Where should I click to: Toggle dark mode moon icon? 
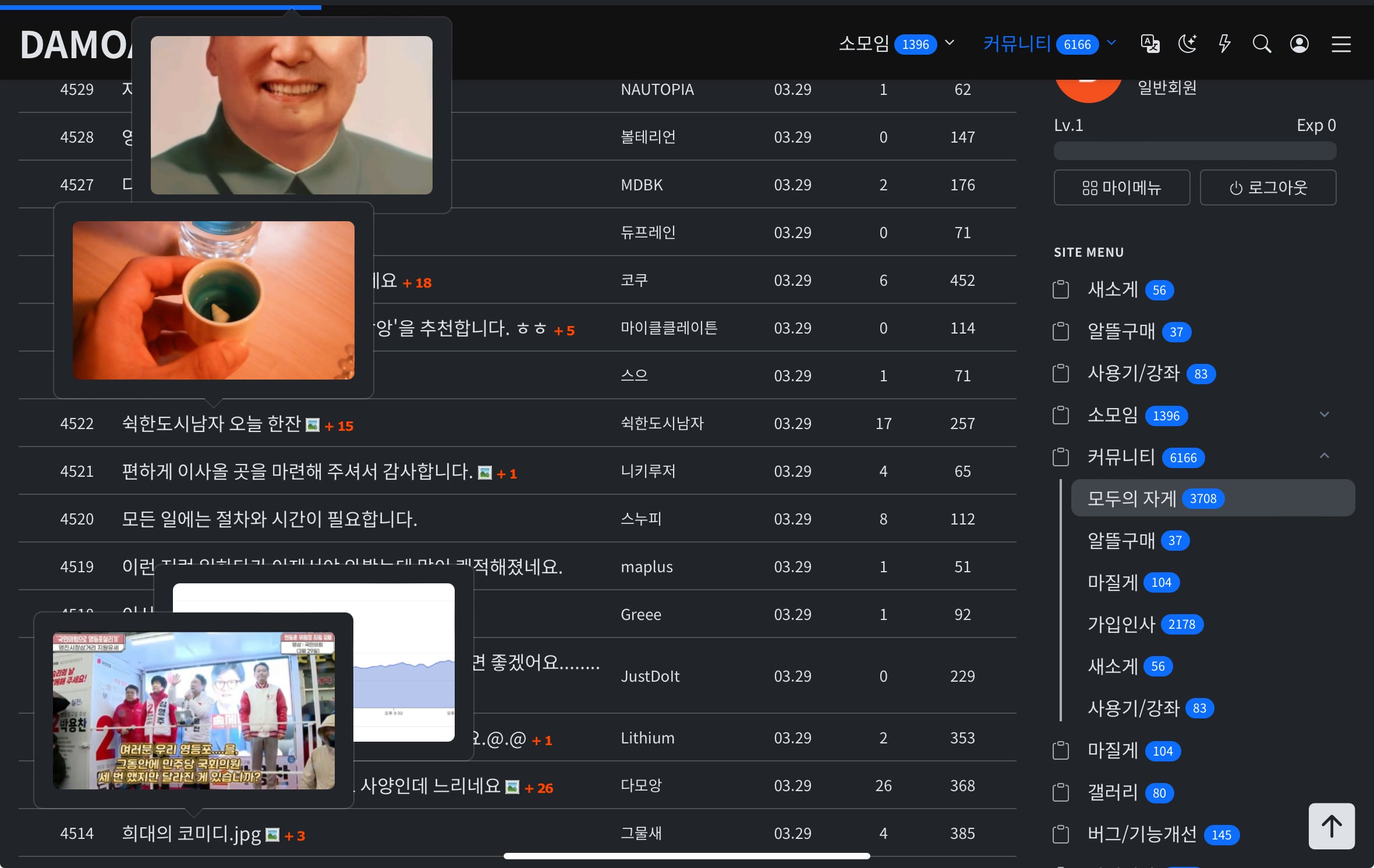click(x=1187, y=44)
